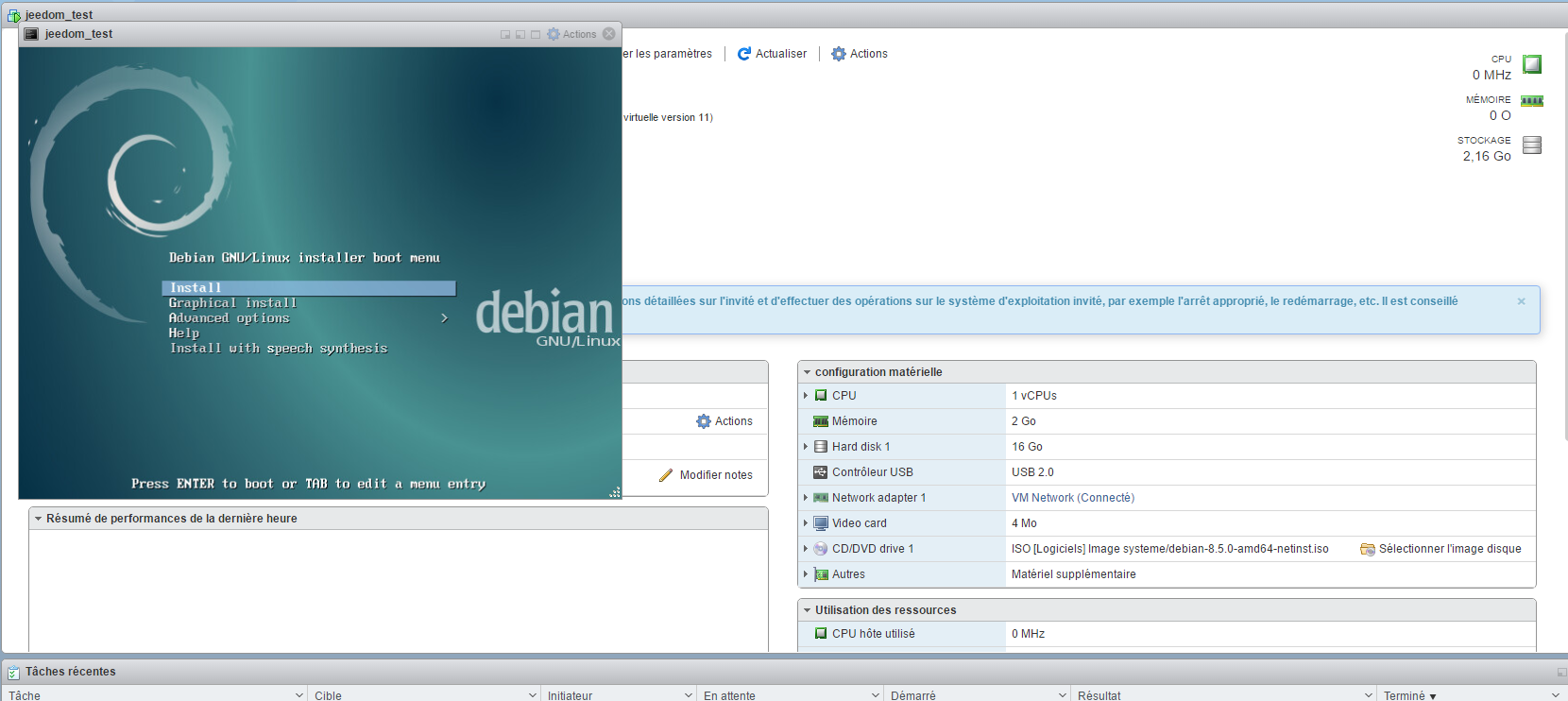The width and height of the screenshot is (1568, 701).
Task: Click the jeedom_test VM icon in page header
Action: tap(14, 15)
